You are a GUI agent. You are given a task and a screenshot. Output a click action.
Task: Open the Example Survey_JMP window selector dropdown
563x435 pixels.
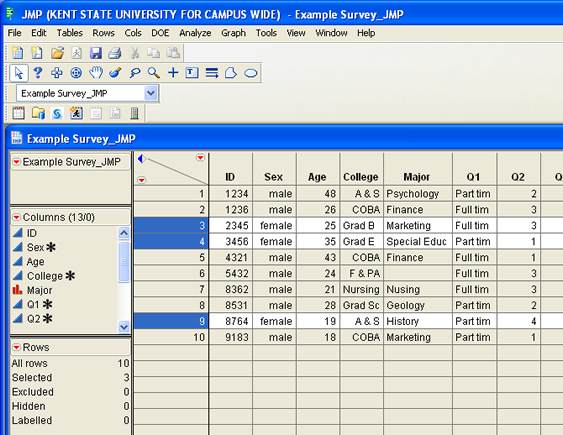pos(151,93)
